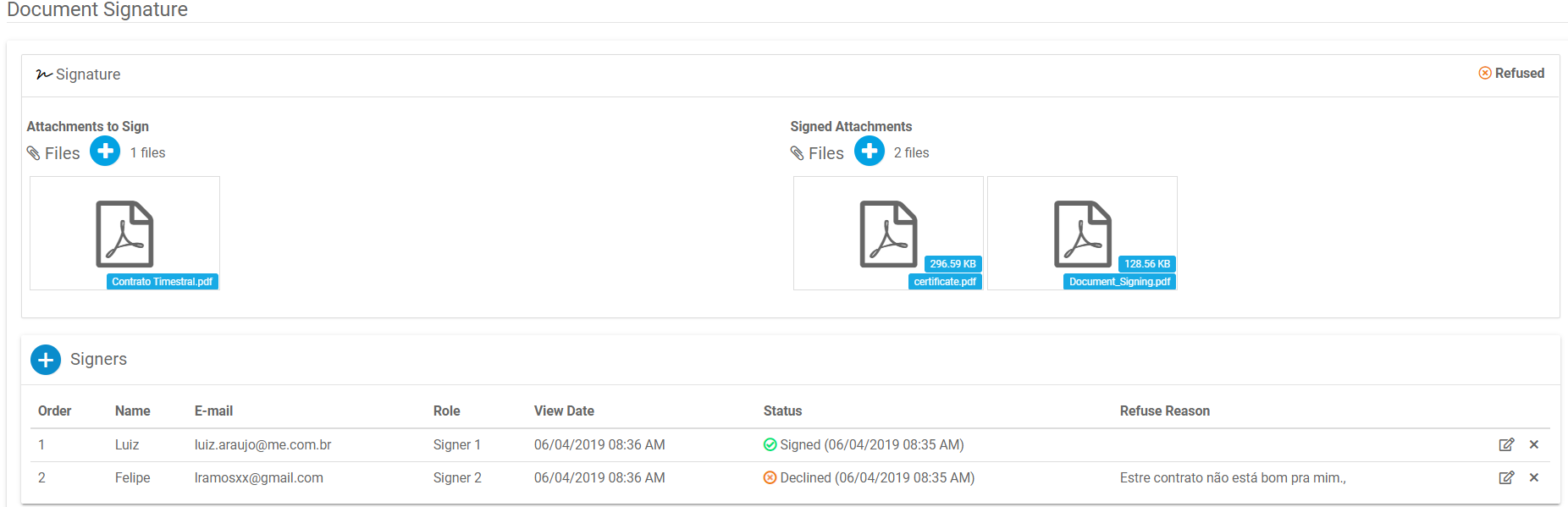Image resolution: width=1568 pixels, height=507 pixels.
Task: Click the Order column header
Action: click(x=54, y=411)
